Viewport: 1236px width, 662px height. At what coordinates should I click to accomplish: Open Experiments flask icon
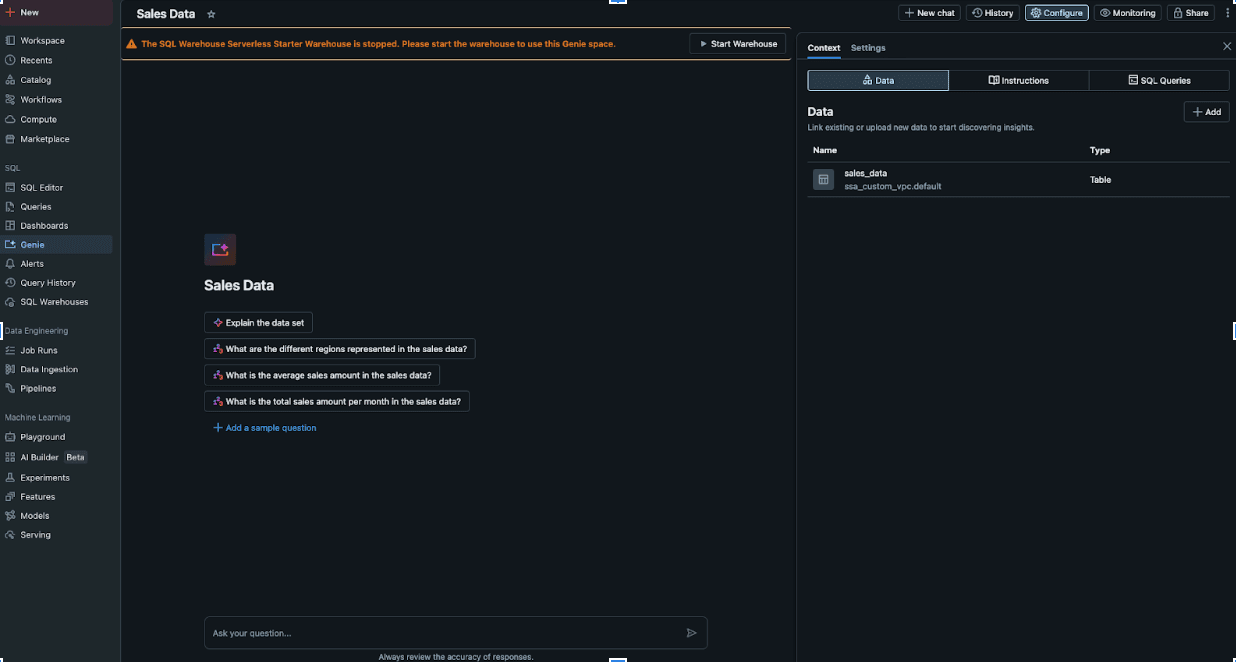coord(10,478)
